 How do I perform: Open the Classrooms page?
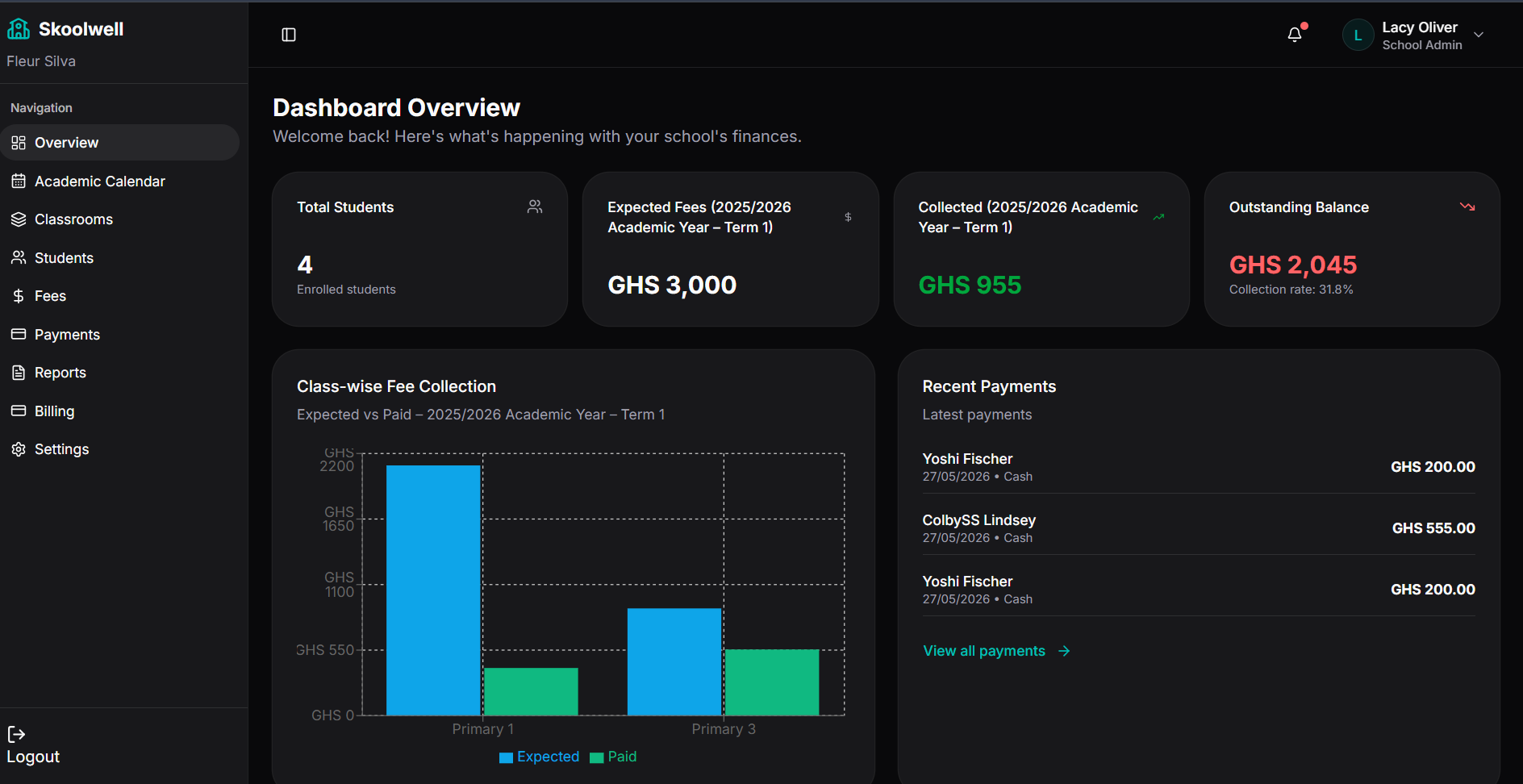pos(119,219)
